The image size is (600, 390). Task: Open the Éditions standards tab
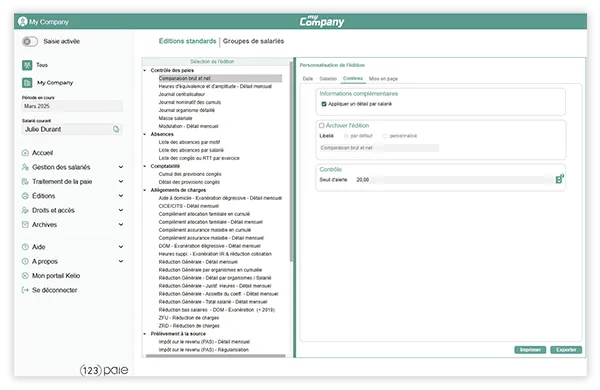[x=188, y=41]
